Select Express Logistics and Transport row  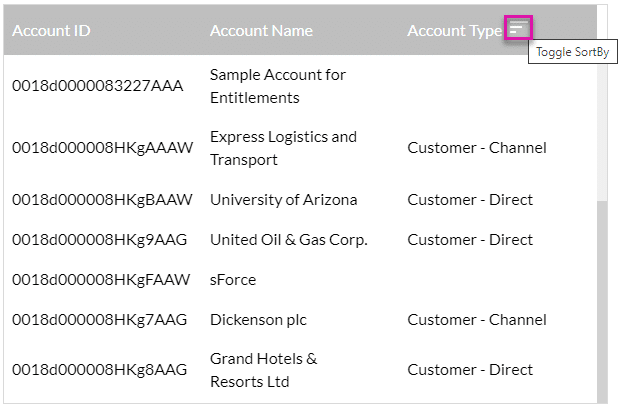pos(301,148)
